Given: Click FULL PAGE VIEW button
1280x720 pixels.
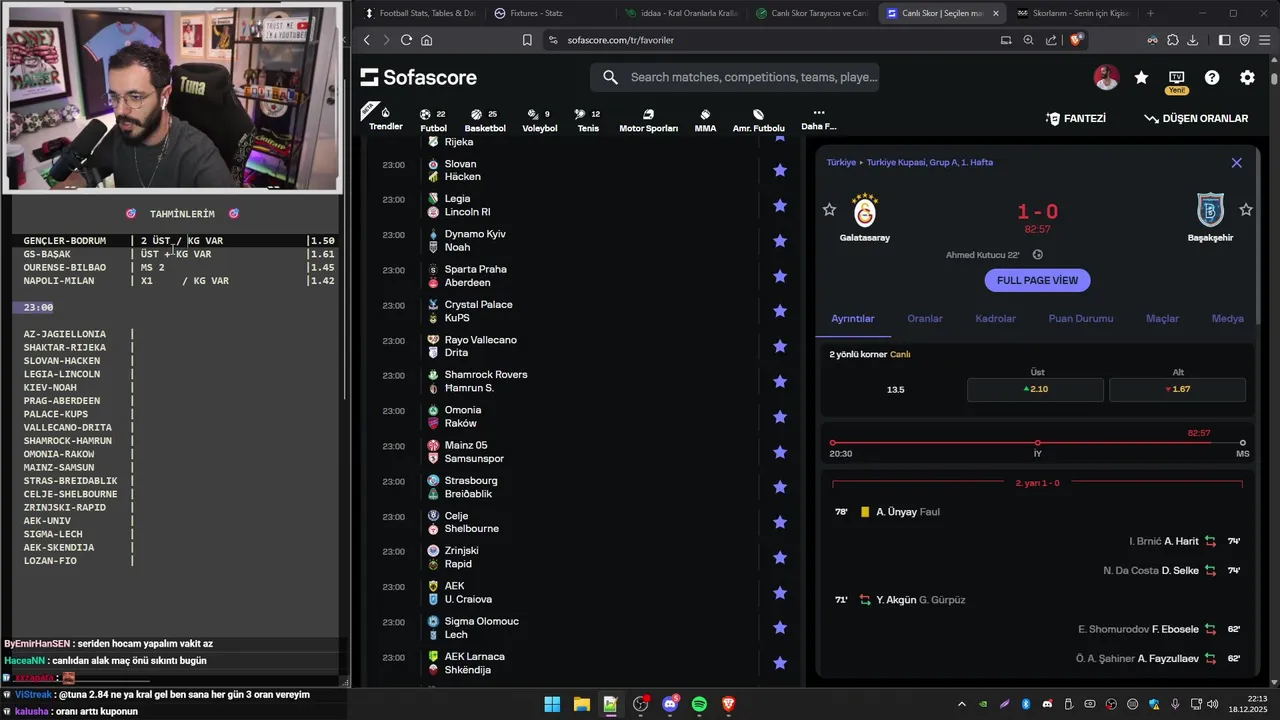Looking at the screenshot, I should (1037, 280).
